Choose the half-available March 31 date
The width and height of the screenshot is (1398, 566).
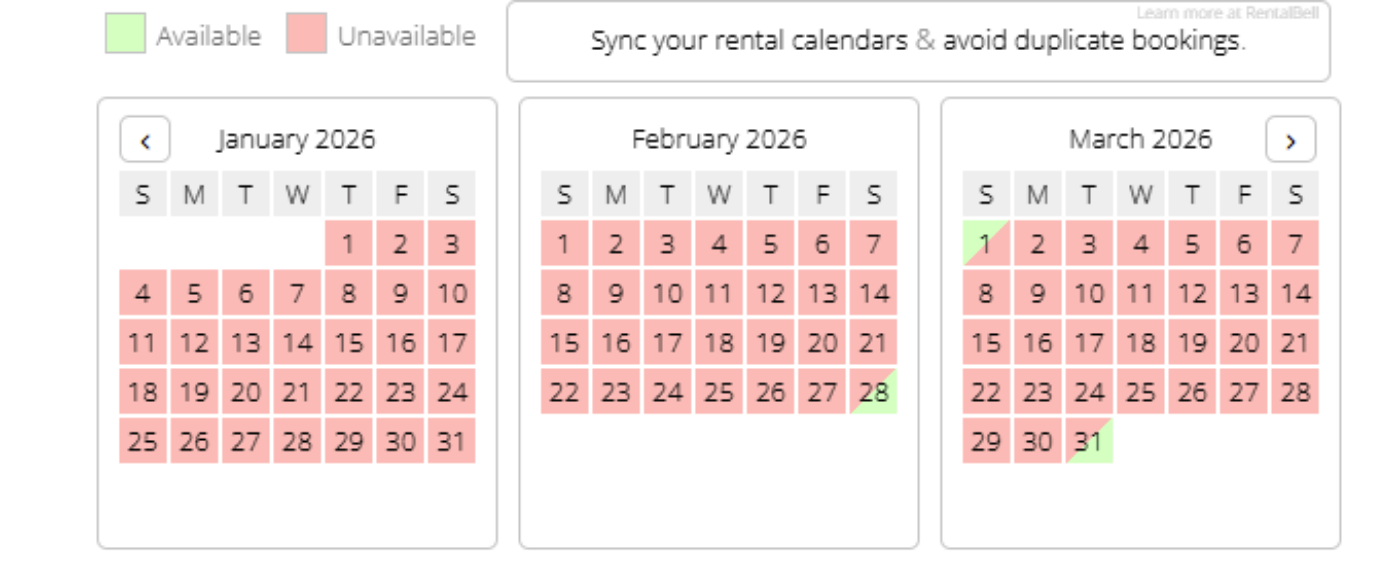[x=1089, y=441]
